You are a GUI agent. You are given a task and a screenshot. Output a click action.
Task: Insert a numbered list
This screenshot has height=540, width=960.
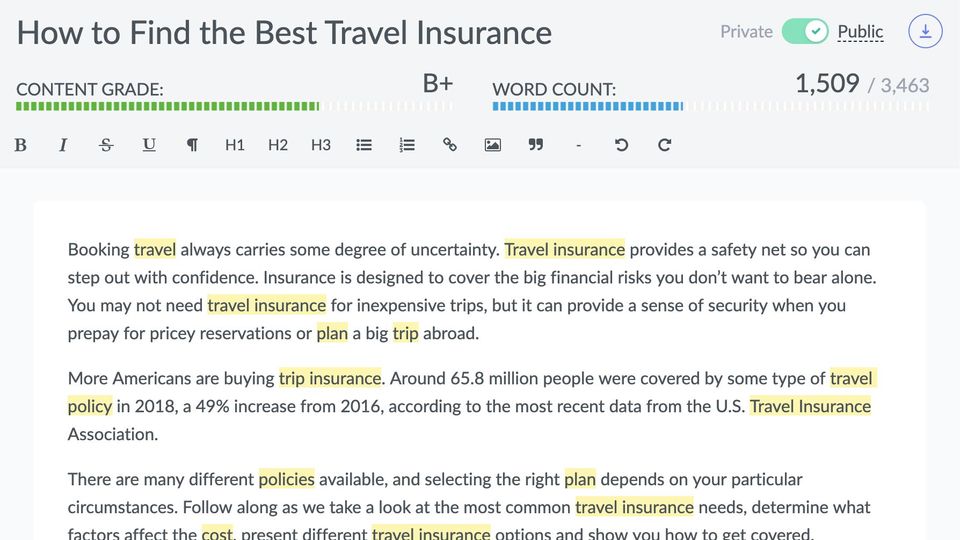[407, 145]
